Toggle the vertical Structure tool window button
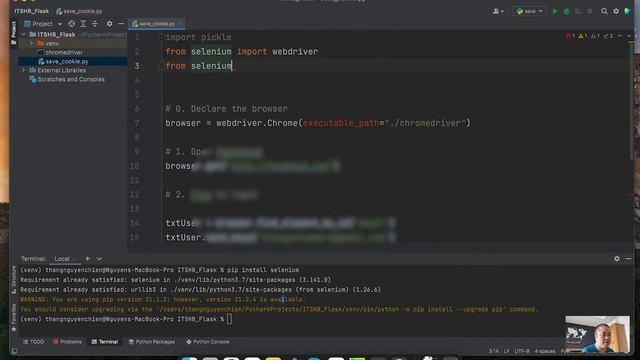The width and height of the screenshot is (640, 360). tap(13, 280)
